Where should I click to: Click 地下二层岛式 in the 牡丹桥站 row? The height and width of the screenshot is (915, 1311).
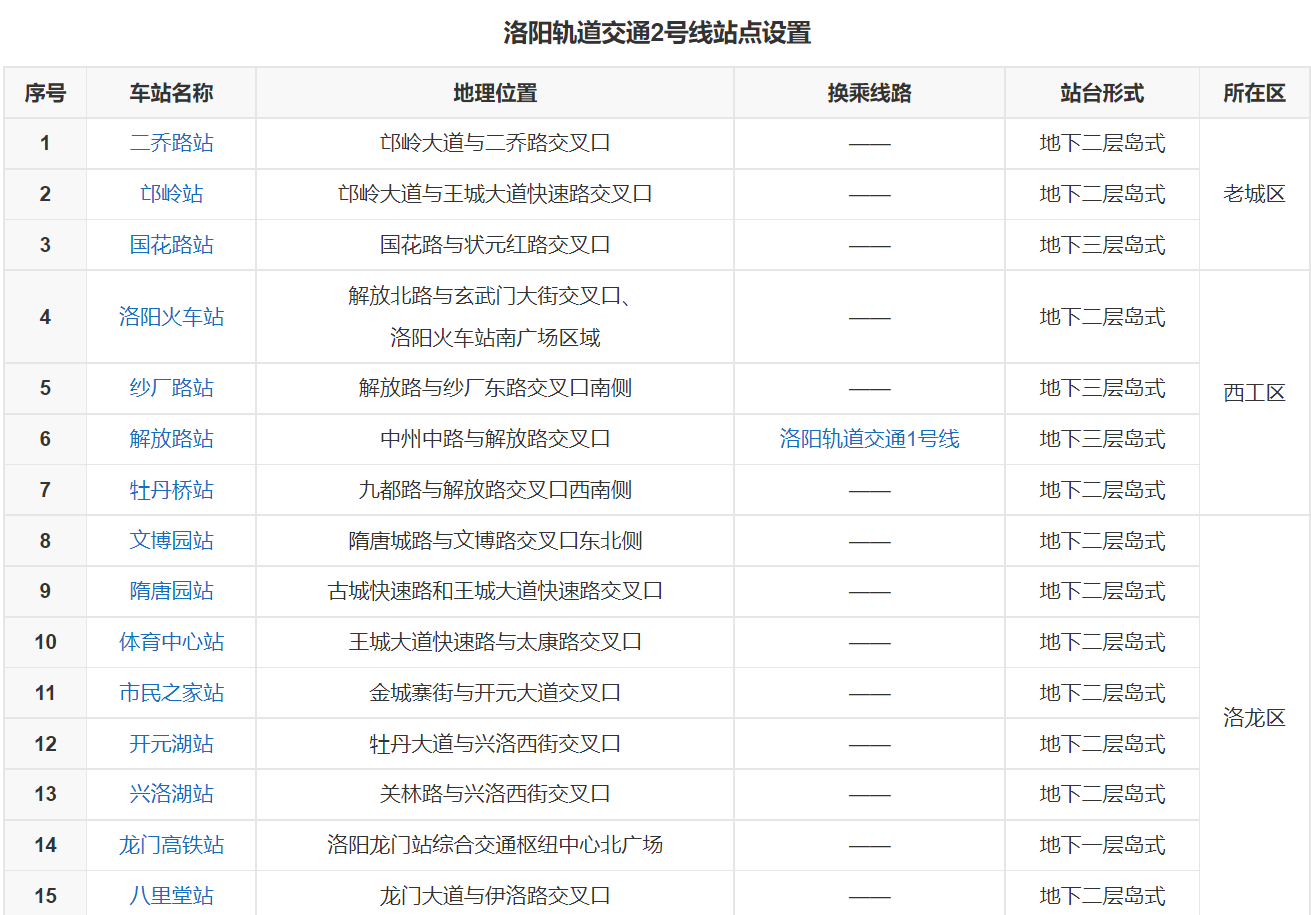pos(1102,490)
